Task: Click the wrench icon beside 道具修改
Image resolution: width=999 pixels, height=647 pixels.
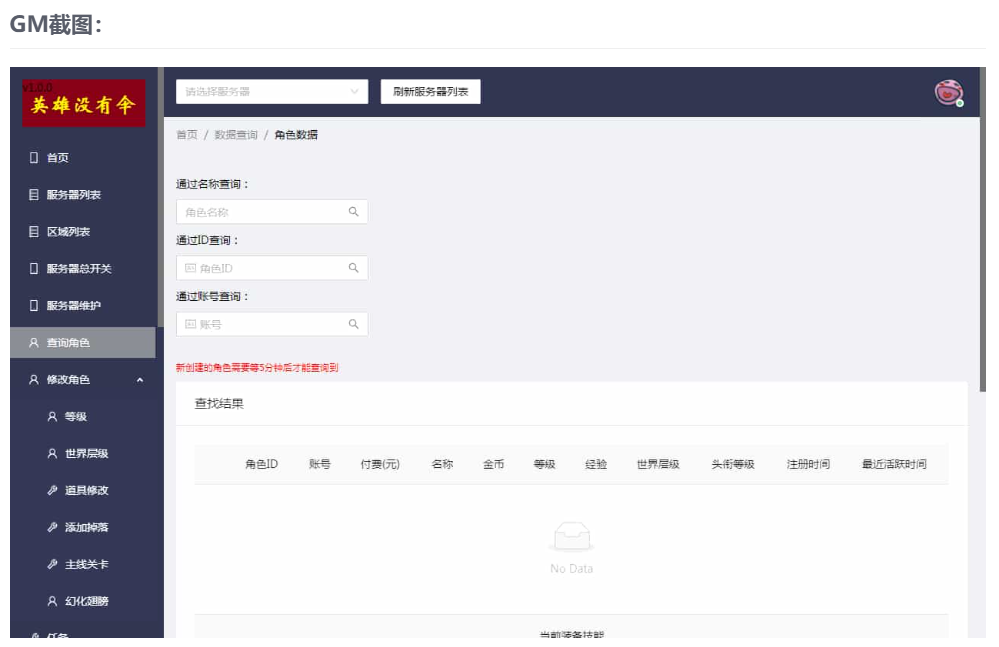Action: point(52,490)
